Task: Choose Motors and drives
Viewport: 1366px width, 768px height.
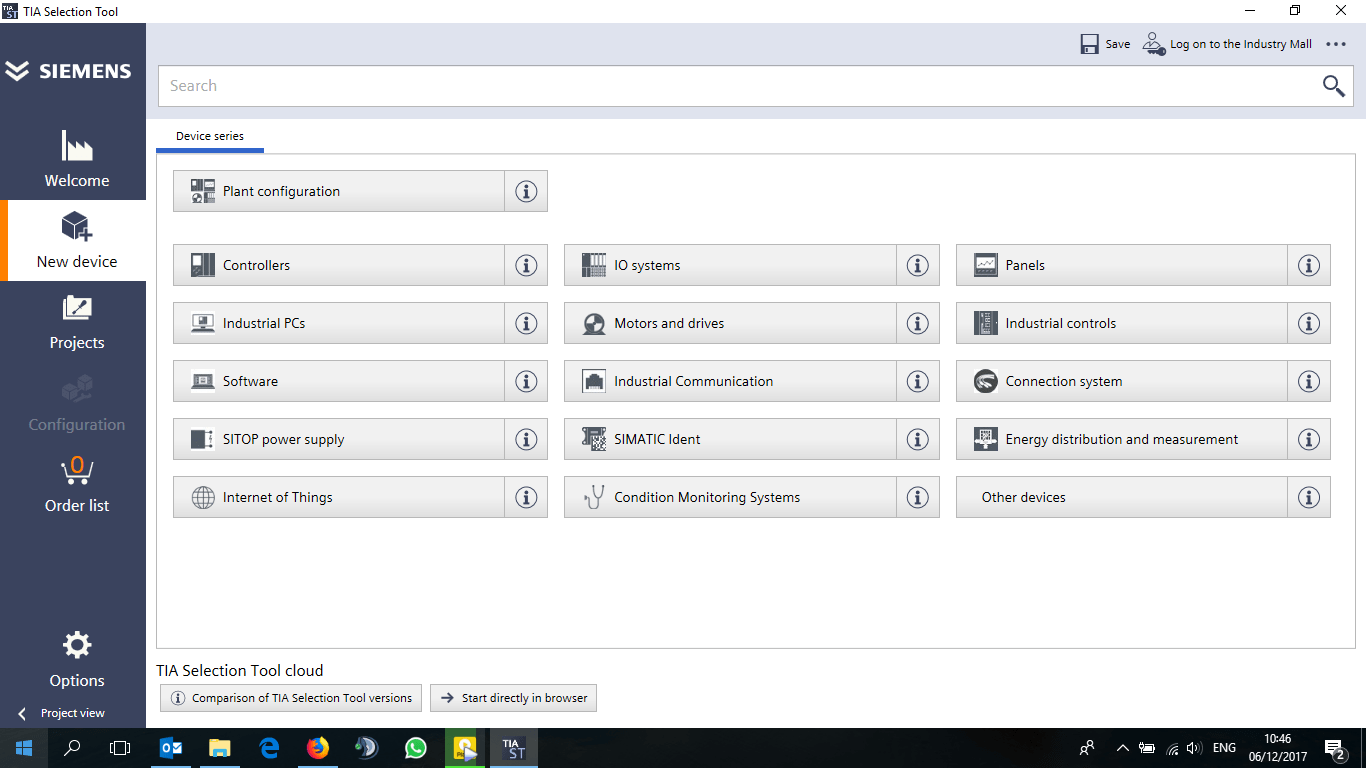Action: point(731,323)
